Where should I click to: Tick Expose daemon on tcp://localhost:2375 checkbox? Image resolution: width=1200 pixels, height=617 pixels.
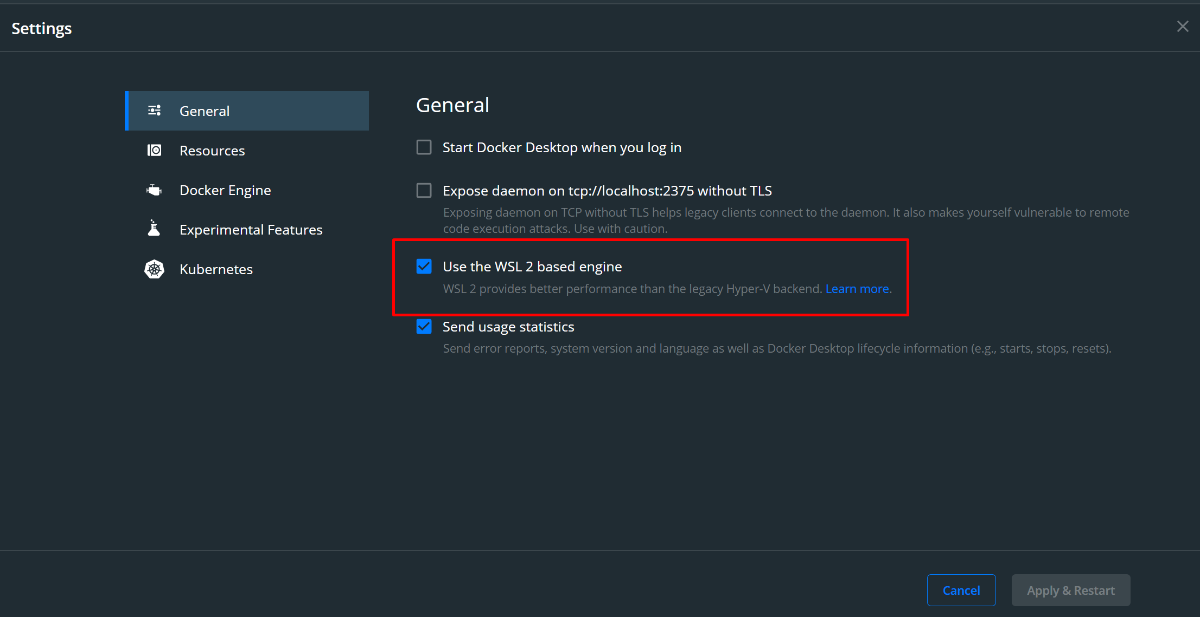pyautogui.click(x=424, y=190)
